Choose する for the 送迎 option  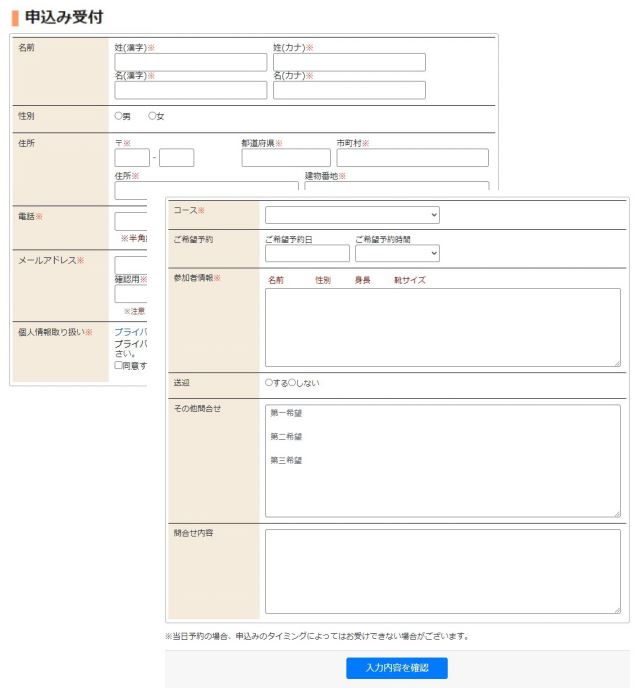tap(268, 382)
